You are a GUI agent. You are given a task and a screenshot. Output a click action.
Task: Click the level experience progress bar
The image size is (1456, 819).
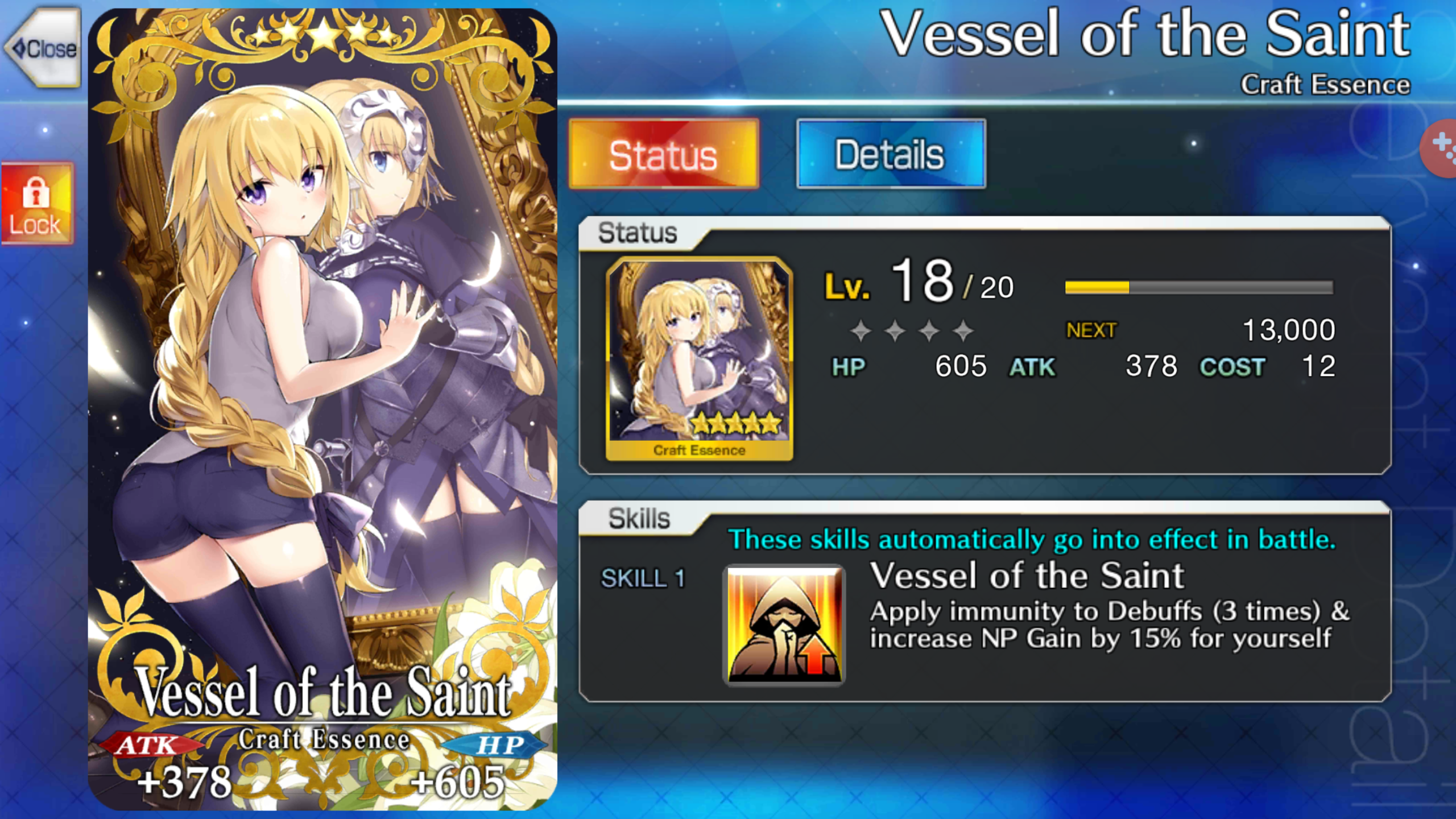tap(1199, 287)
